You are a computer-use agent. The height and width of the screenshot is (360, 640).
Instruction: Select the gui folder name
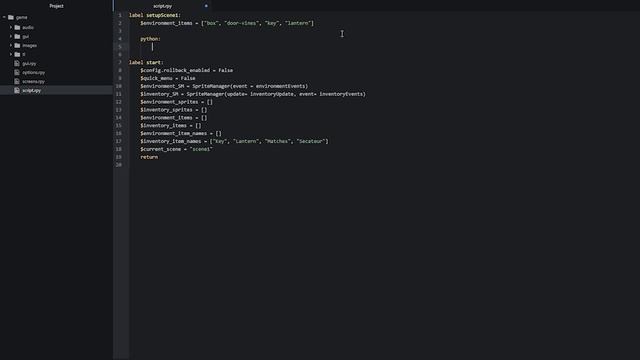point(25,36)
